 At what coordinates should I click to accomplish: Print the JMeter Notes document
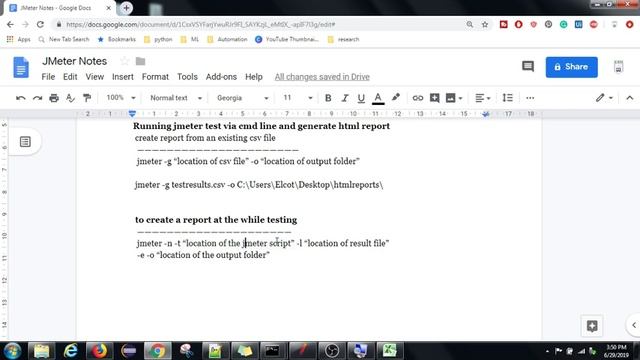54,98
